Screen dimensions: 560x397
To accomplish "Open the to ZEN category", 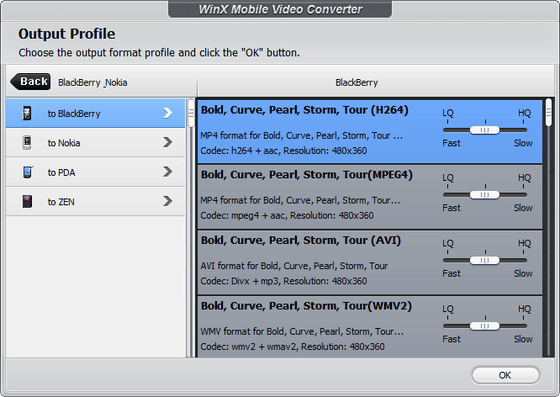I will [95, 201].
